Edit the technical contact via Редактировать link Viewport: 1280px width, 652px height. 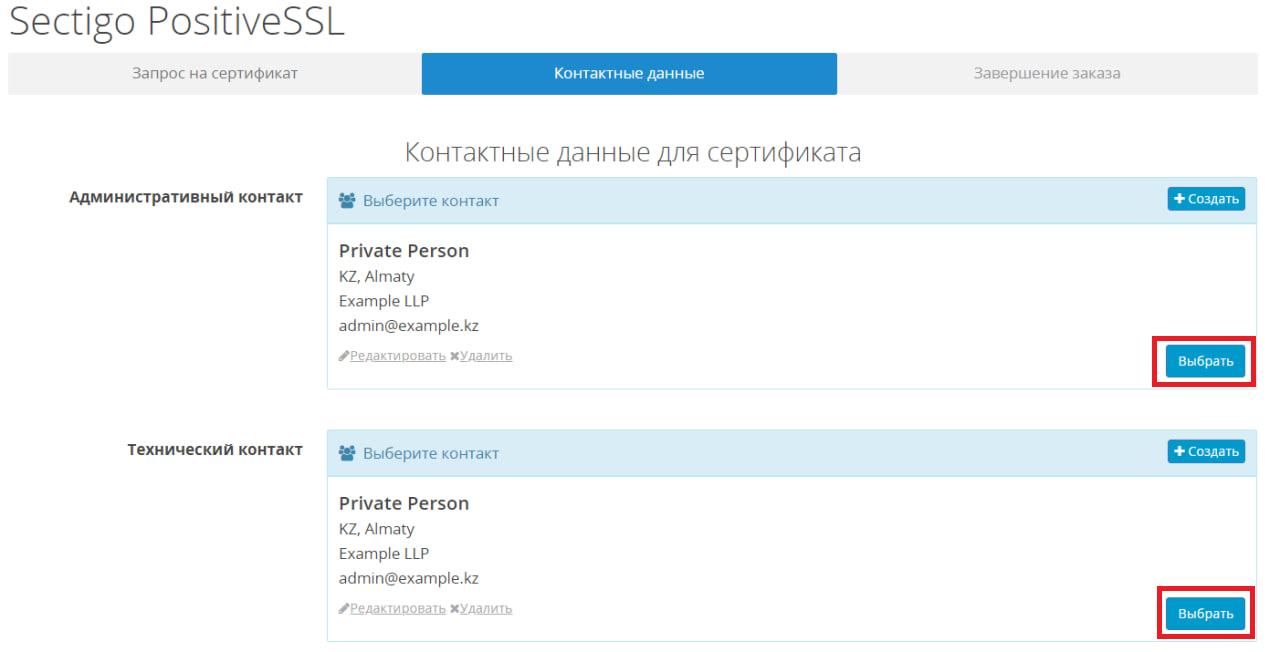[398, 609]
